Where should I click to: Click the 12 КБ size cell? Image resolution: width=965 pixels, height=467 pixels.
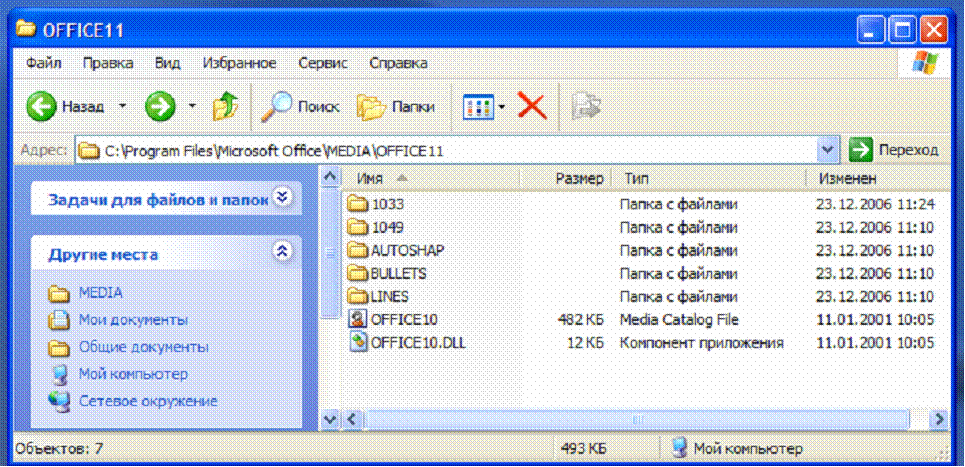[x=585, y=343]
